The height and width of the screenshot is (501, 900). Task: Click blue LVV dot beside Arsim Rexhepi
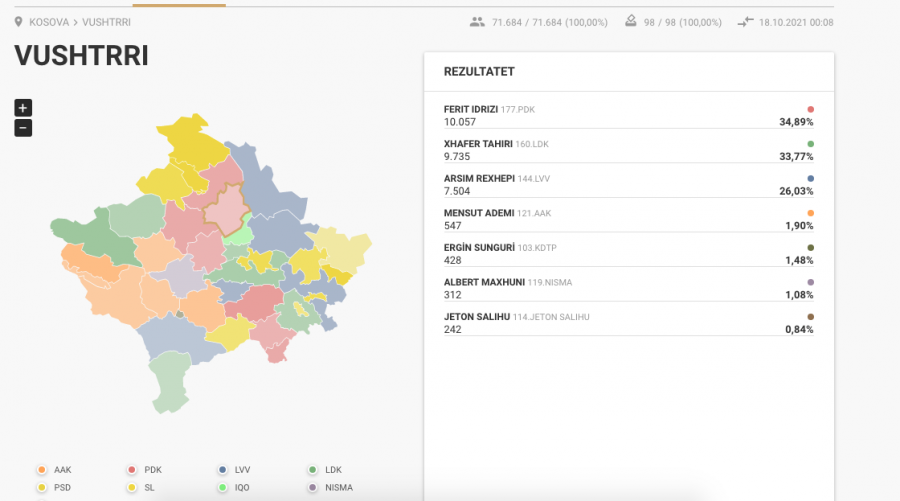810,178
